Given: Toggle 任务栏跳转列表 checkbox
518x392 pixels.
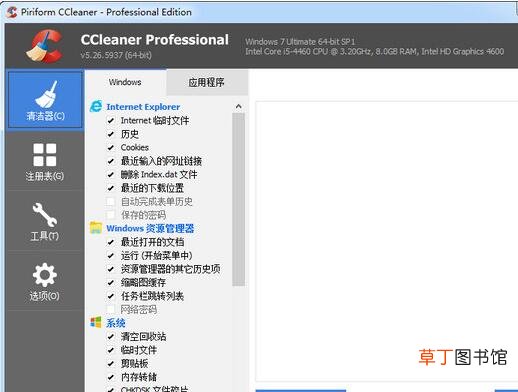Looking at the screenshot, I should (x=111, y=296).
